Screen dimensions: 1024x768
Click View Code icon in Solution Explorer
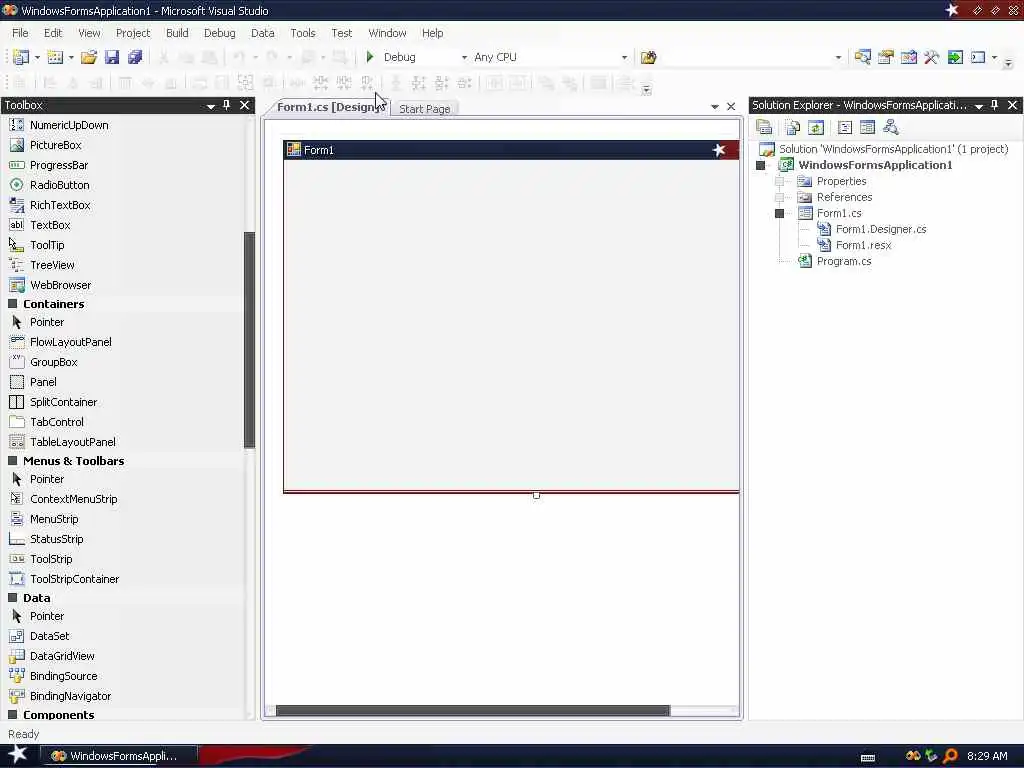point(845,127)
